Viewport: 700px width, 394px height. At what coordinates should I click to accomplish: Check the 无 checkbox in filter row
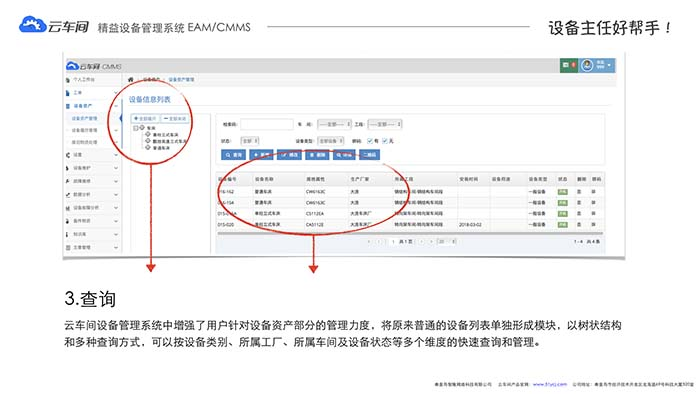point(385,141)
